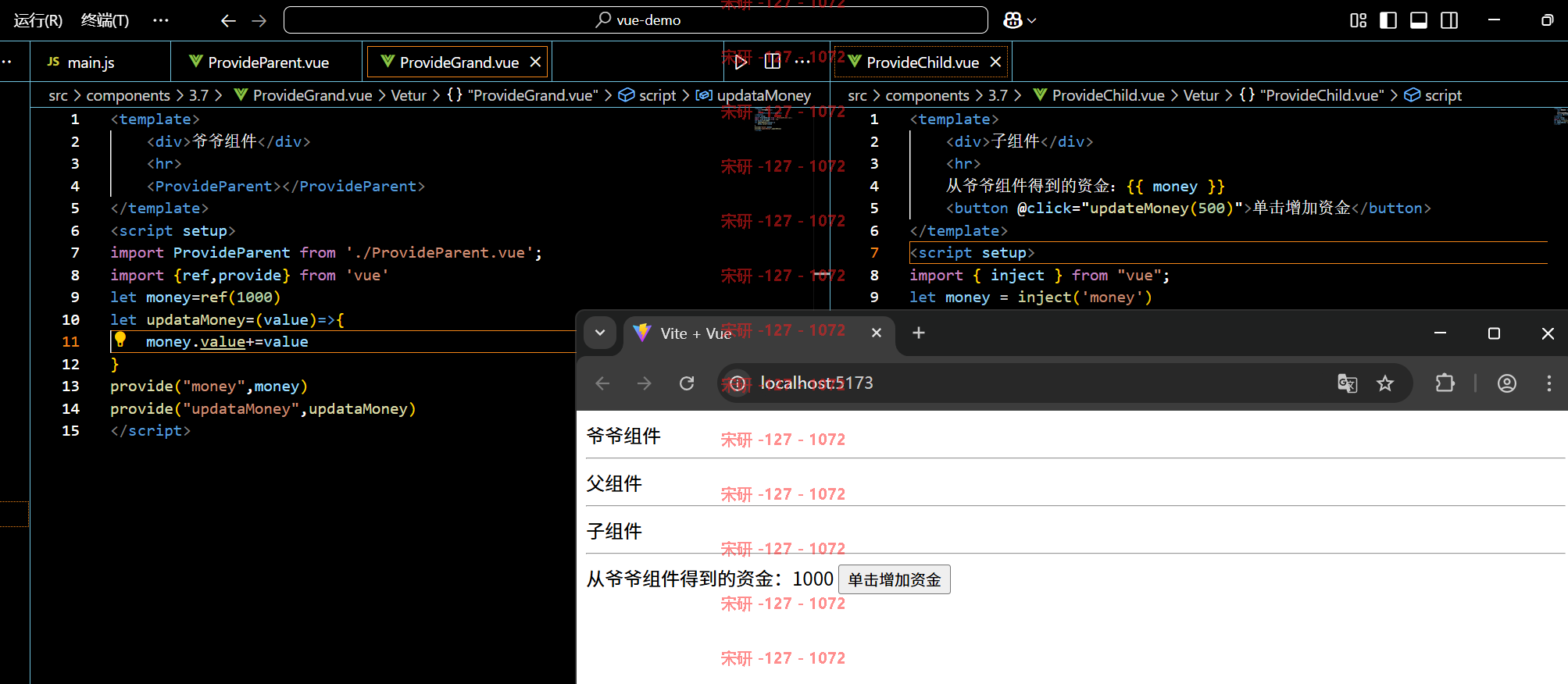
Task: Minimize the browser window
Action: tap(1440, 333)
